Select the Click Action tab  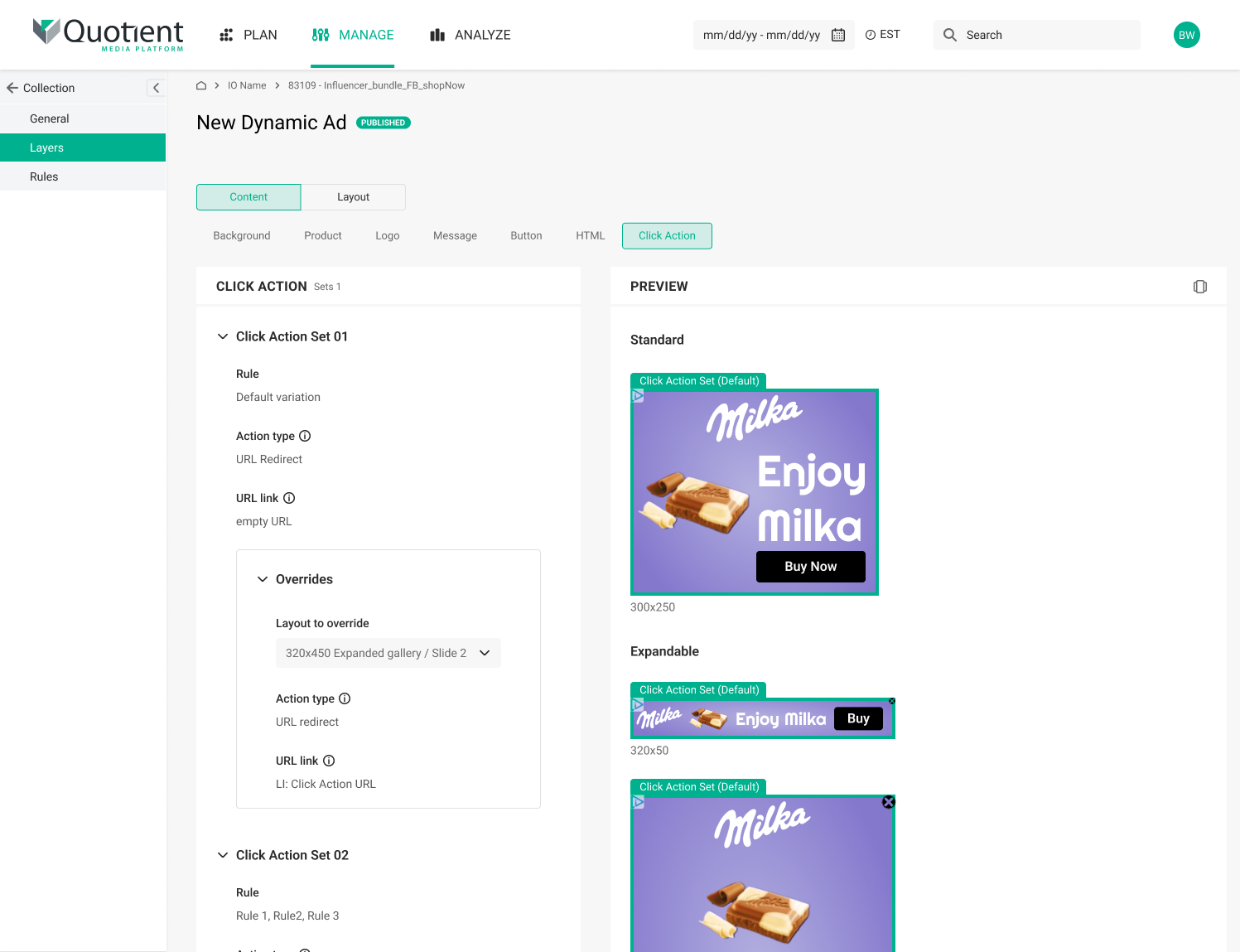tap(668, 236)
